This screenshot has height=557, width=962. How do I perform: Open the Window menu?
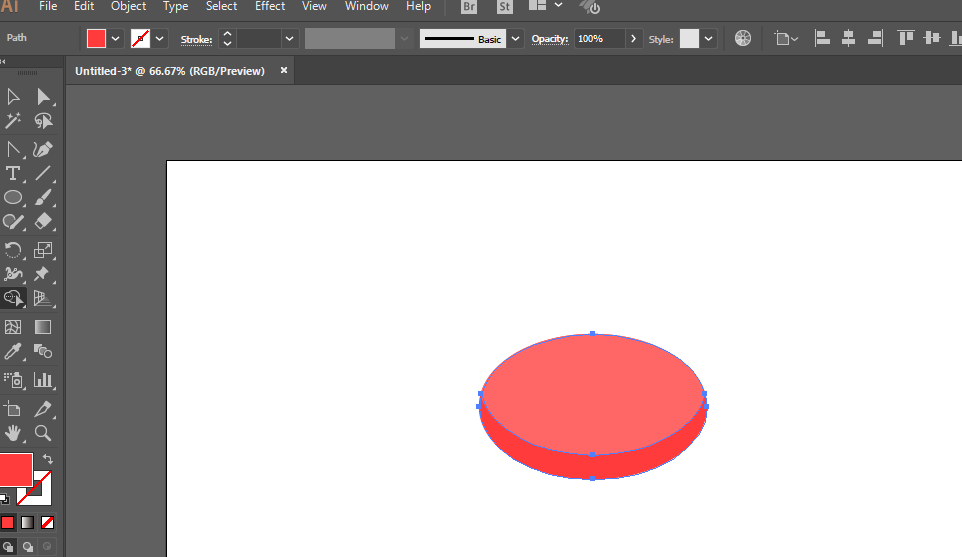click(x=366, y=6)
